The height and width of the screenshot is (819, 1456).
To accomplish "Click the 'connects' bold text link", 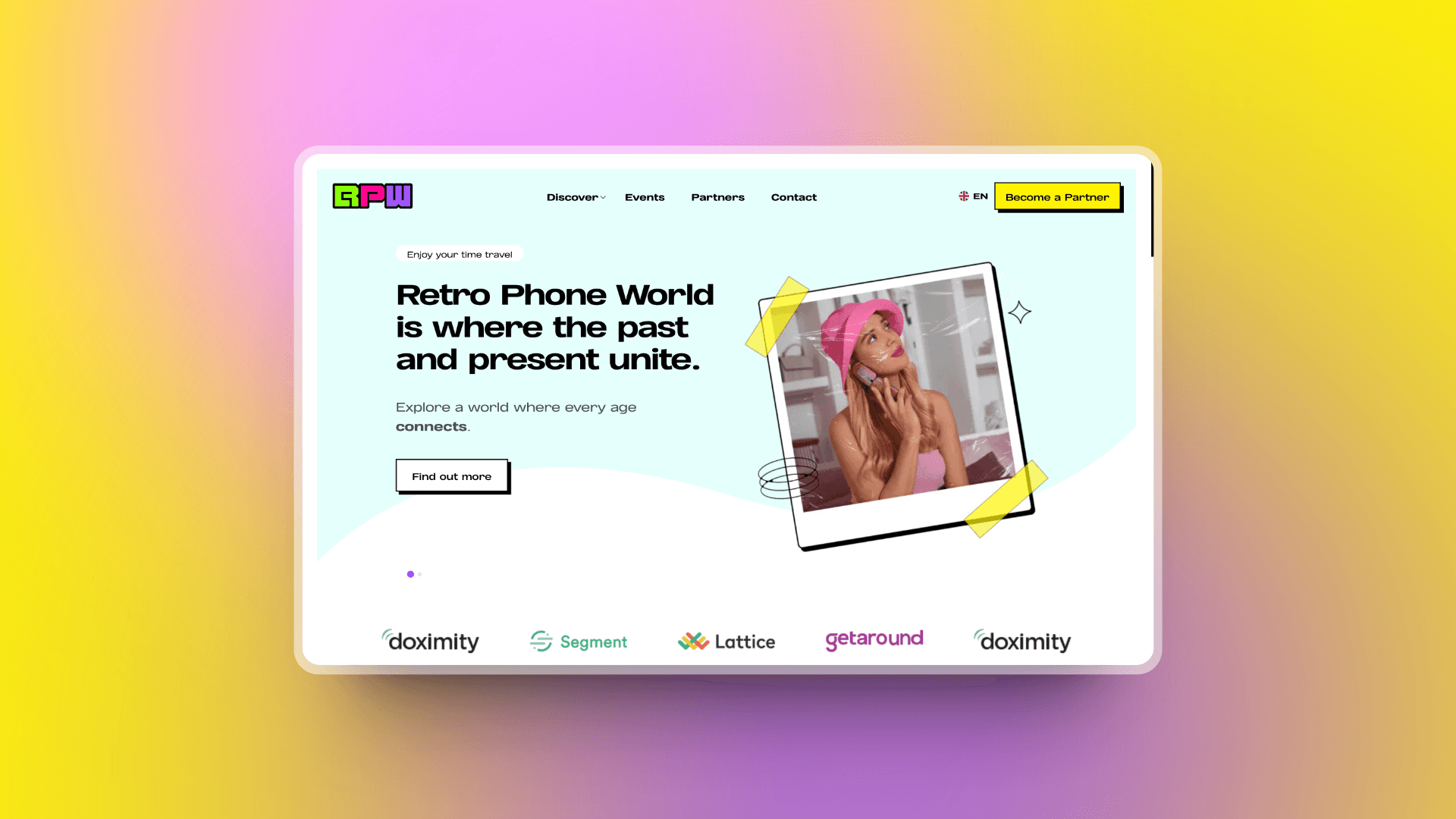I will (430, 426).
